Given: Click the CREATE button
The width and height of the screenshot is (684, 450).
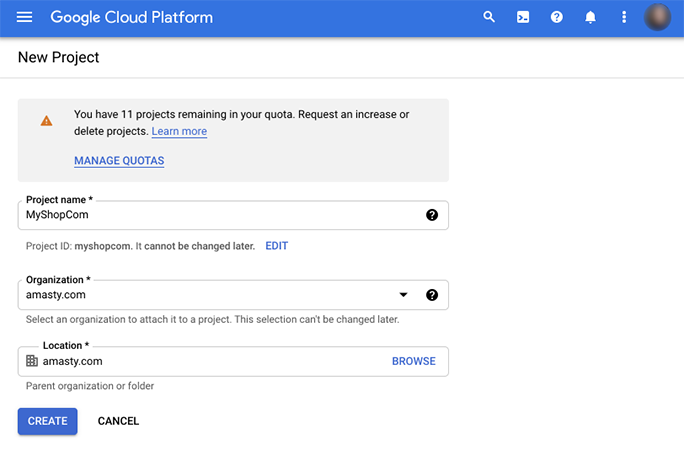Looking at the screenshot, I should pos(48,421).
